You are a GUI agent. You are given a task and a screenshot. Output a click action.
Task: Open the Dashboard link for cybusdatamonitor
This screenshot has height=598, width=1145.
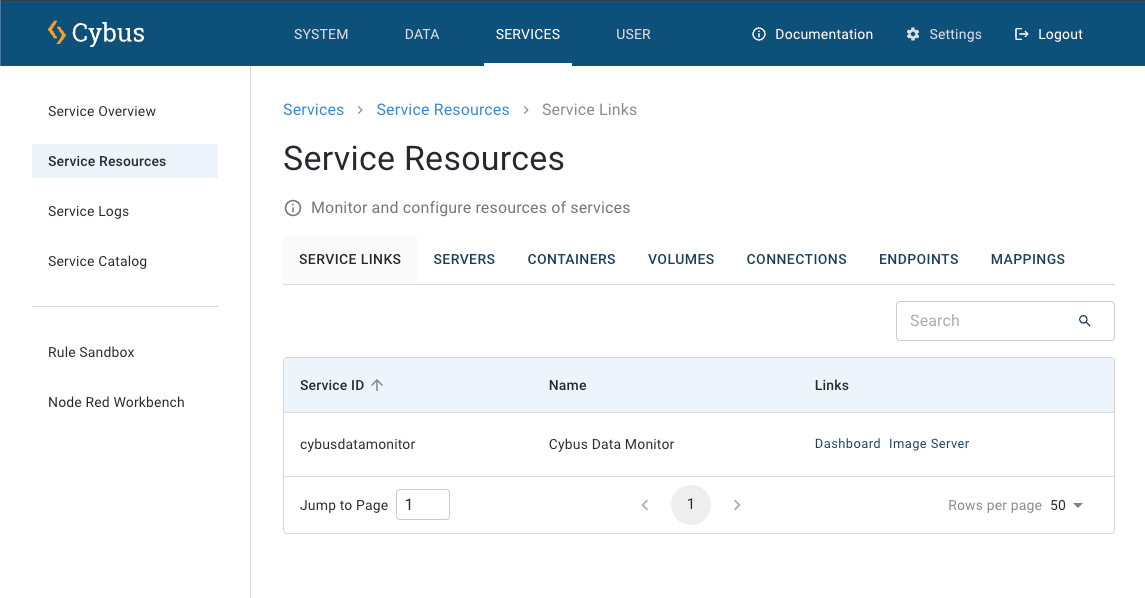point(847,444)
